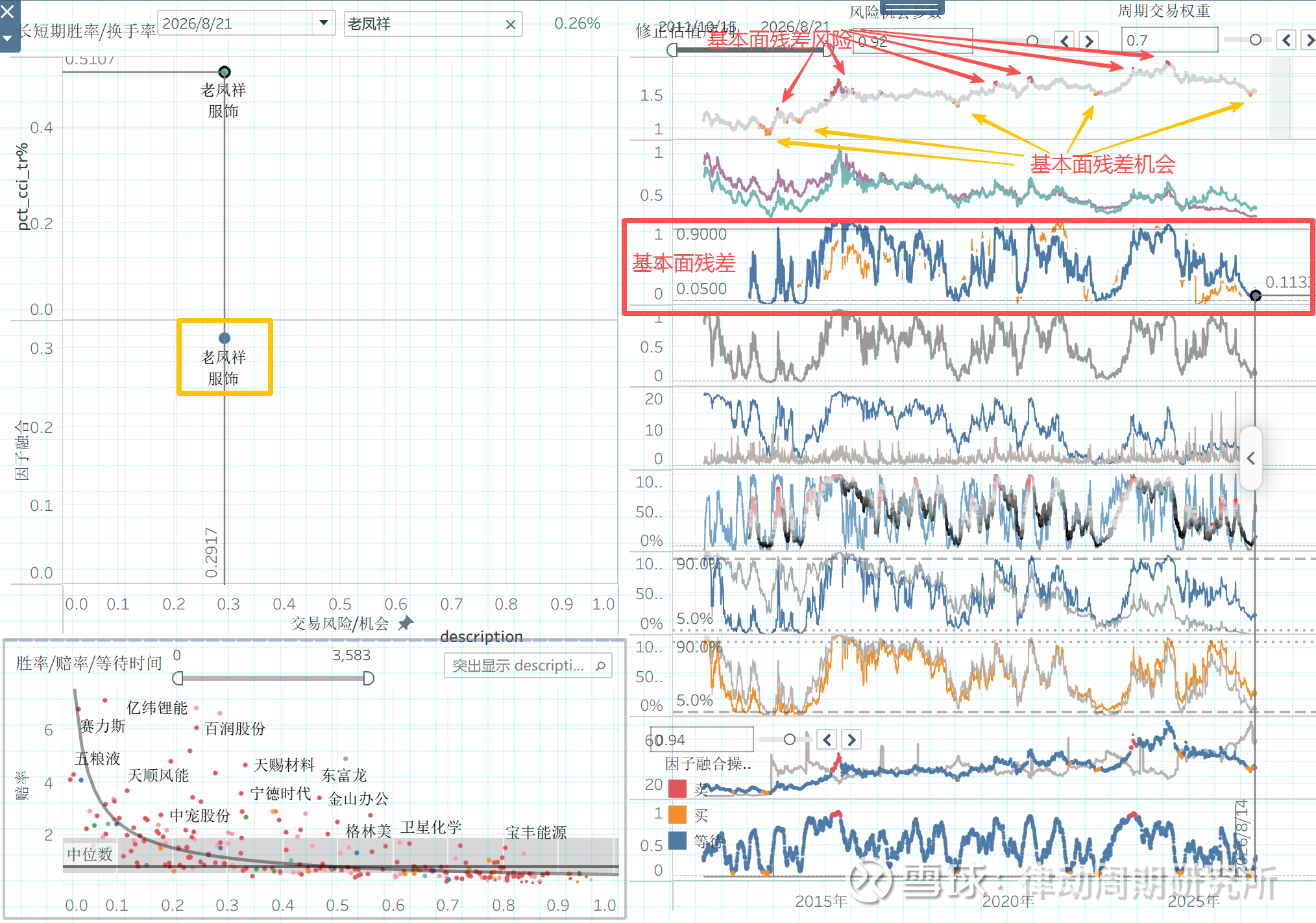The image size is (1316, 923).
Task: Edit the 0.94 parameter value field
Action: pos(702,739)
